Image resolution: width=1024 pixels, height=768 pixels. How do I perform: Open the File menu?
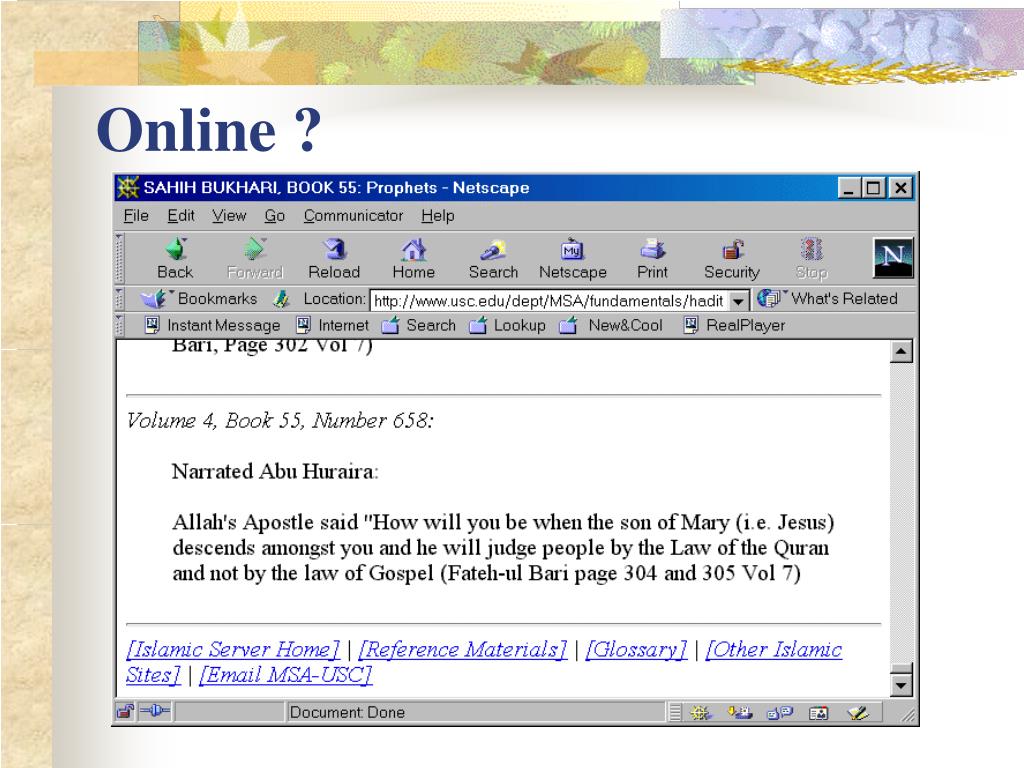click(x=136, y=216)
